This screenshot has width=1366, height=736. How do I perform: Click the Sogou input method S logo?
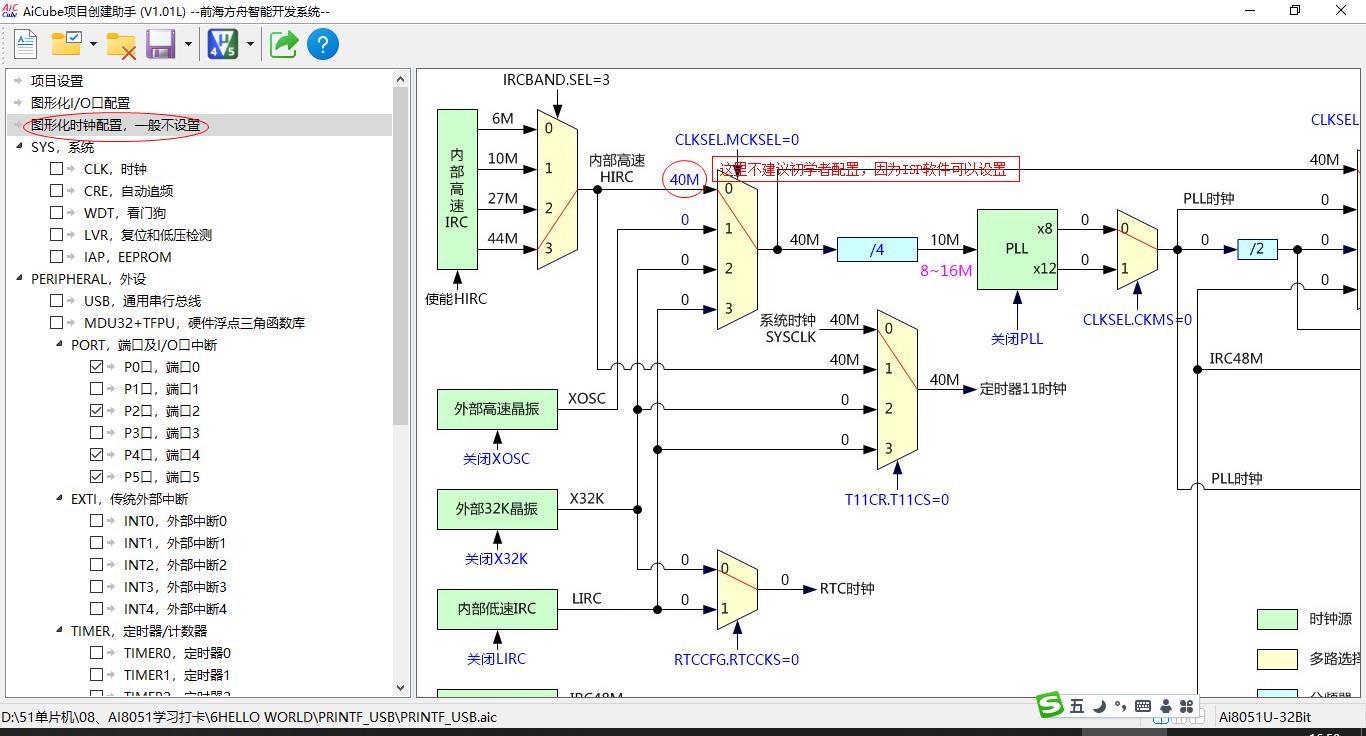(1050, 705)
